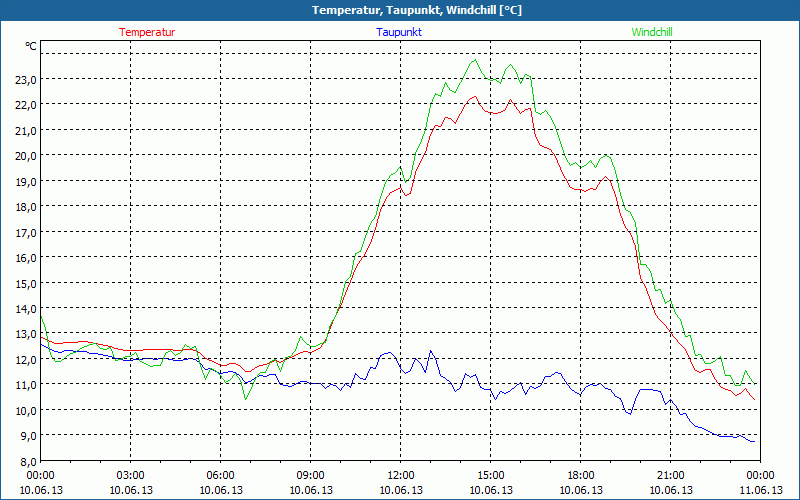Click the 23,0 y-axis value
Image resolution: width=800 pixels, height=500 pixels.
point(27,80)
